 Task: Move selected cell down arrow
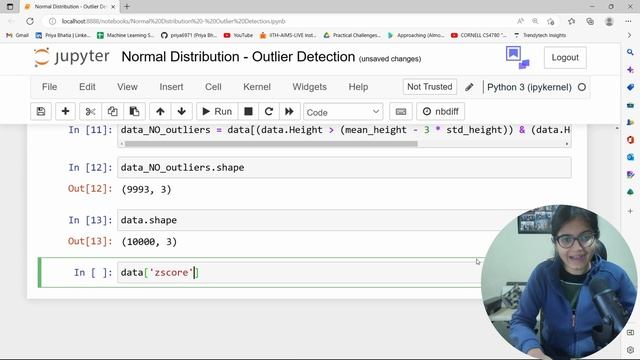point(182,111)
